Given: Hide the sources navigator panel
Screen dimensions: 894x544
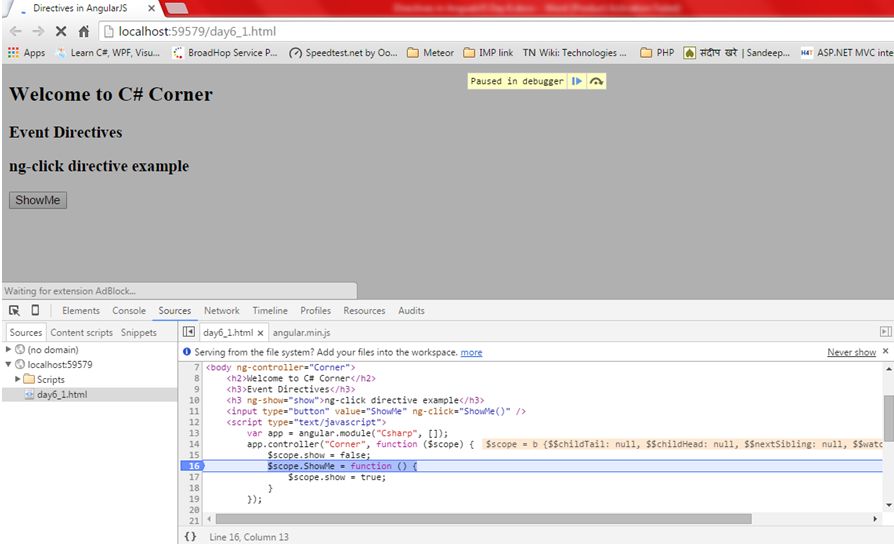Looking at the screenshot, I should tap(188, 332).
